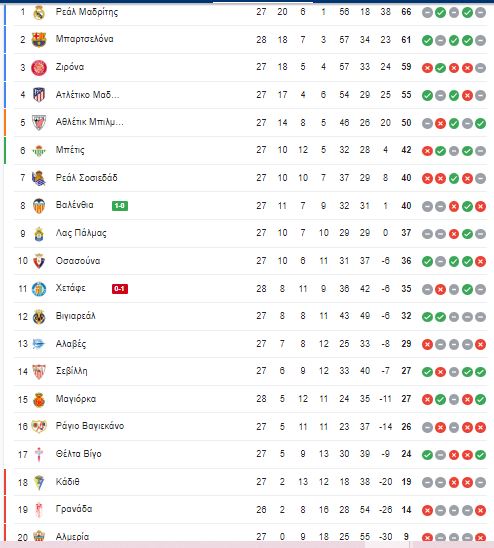Screen dimensions: 494x548
Task: Open the Girona club logo
Action: point(39,67)
